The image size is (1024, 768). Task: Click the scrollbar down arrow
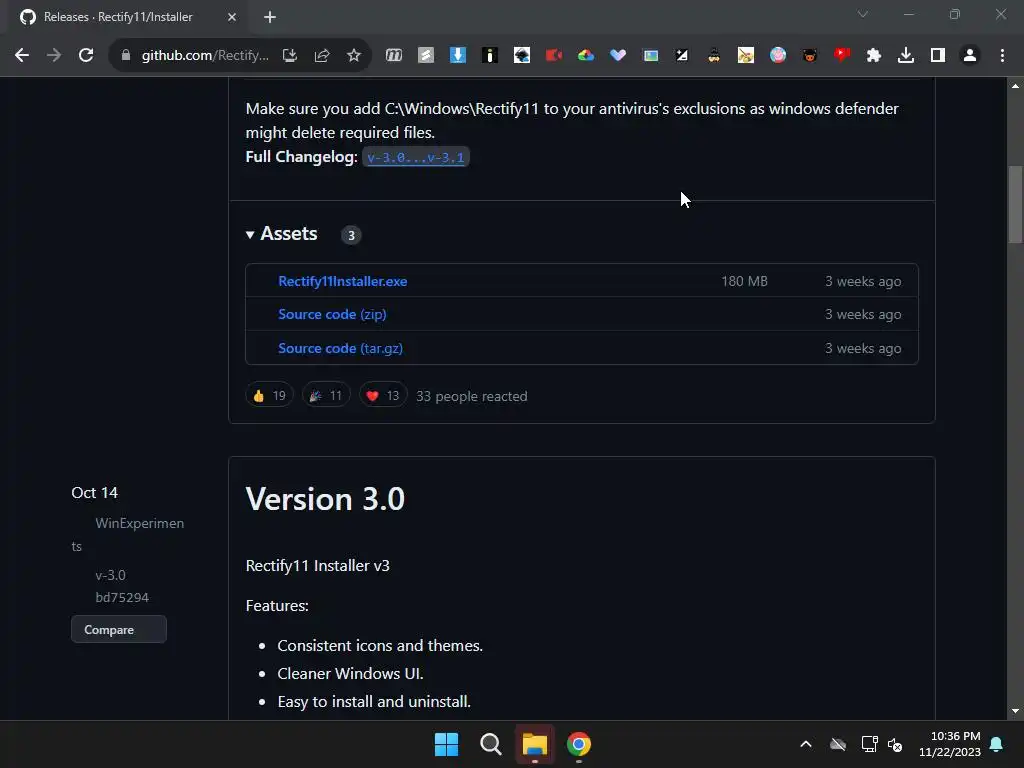pyautogui.click(x=1015, y=711)
